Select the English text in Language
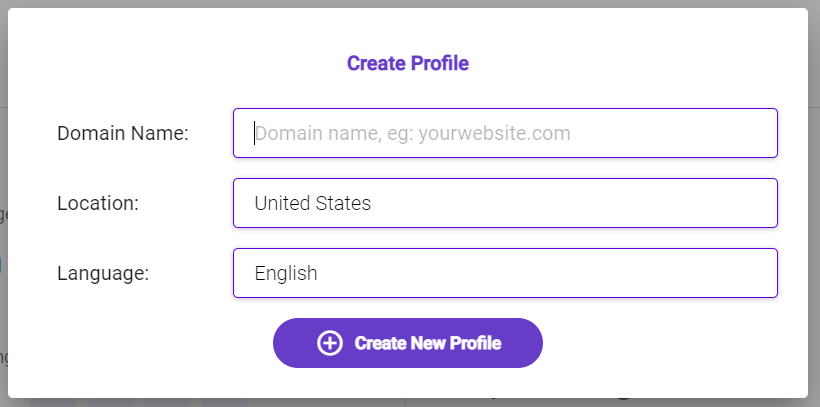 pyautogui.click(x=286, y=273)
